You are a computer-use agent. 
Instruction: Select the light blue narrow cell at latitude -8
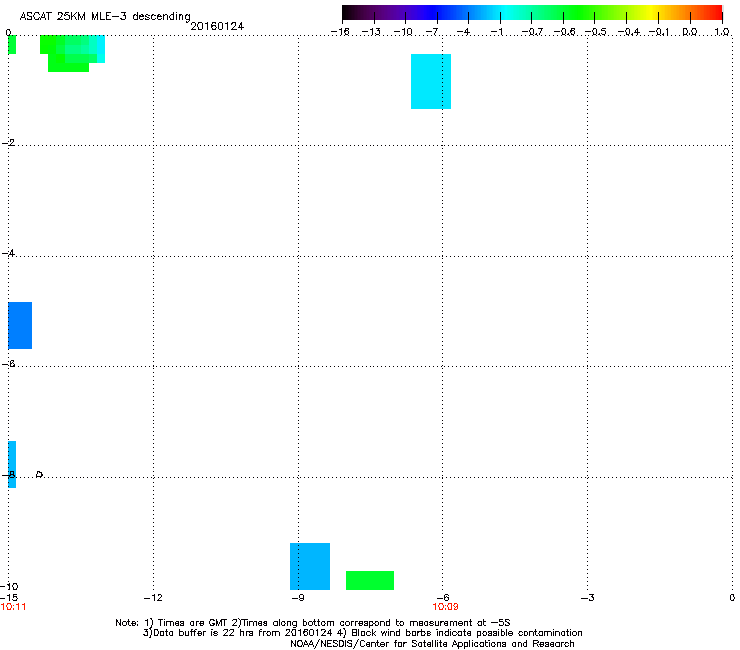[x=12, y=464]
